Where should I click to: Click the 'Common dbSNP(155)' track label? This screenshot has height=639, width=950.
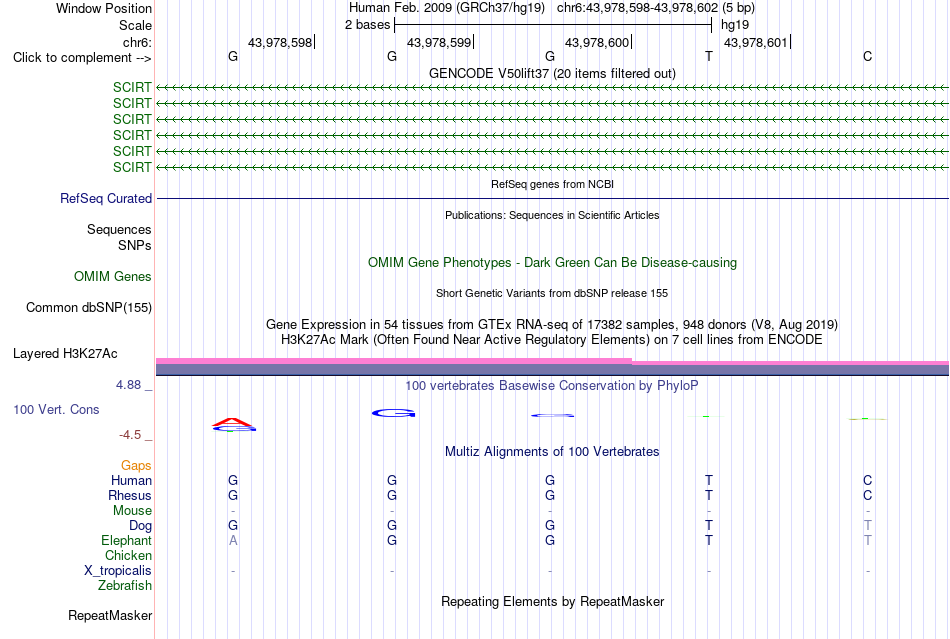89,308
